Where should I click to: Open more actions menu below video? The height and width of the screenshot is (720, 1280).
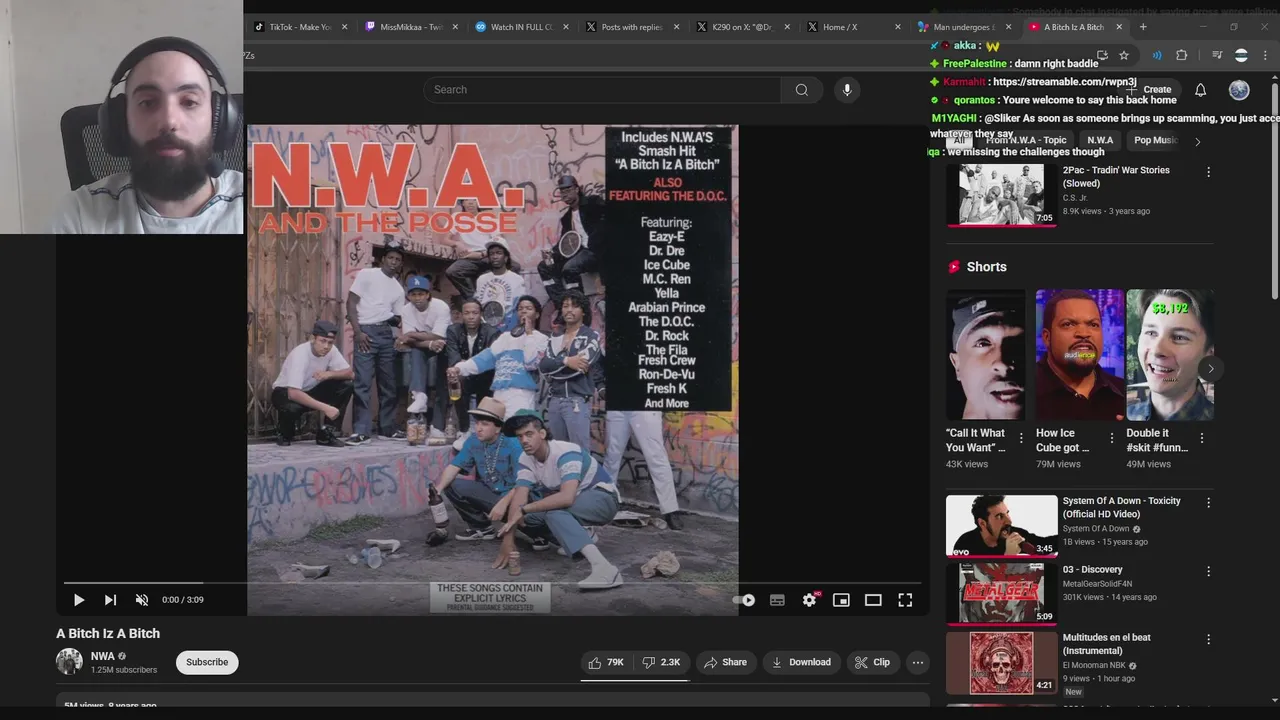(918, 662)
